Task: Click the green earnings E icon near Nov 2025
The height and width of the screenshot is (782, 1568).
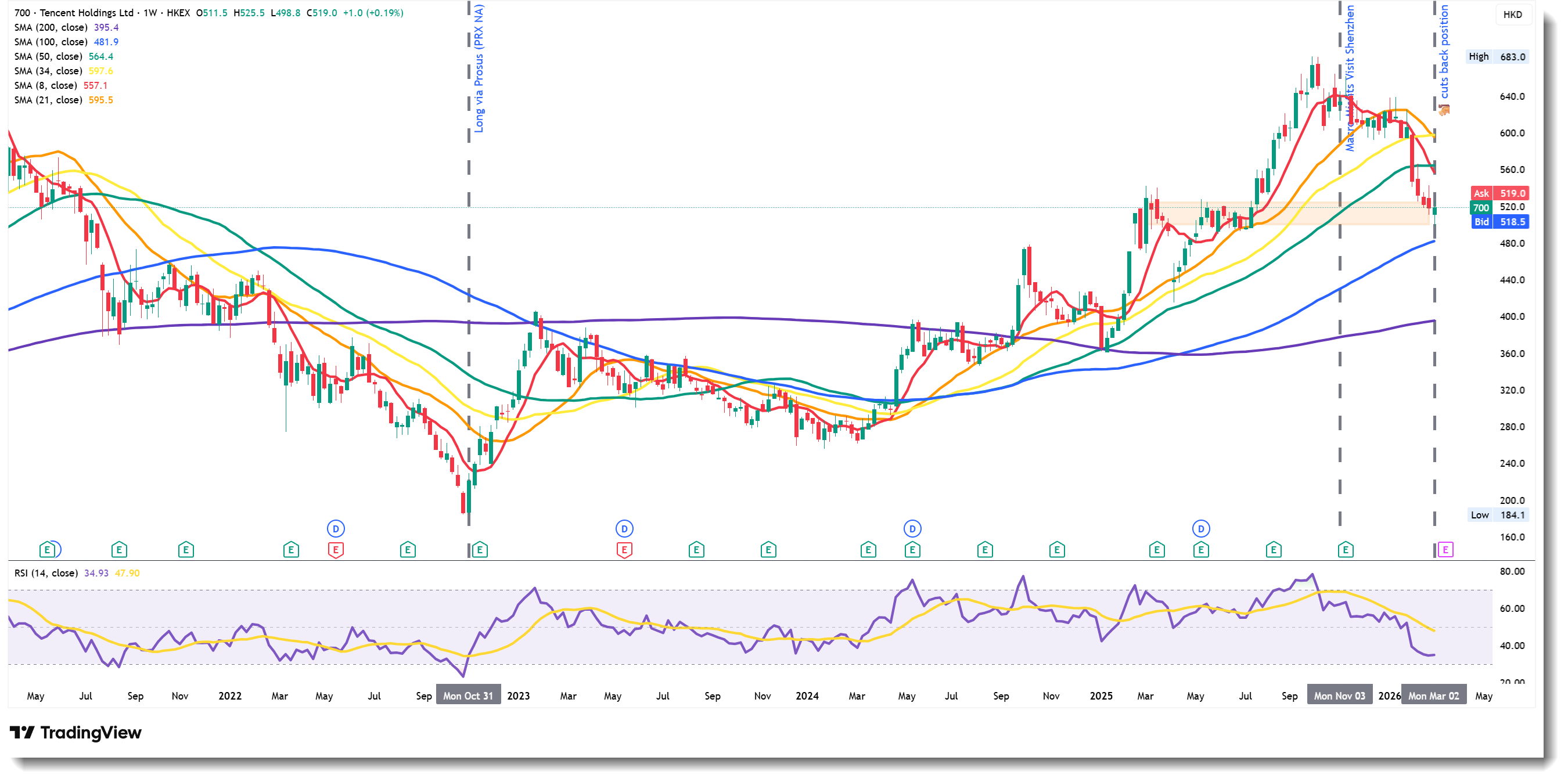Action: 1345,550
